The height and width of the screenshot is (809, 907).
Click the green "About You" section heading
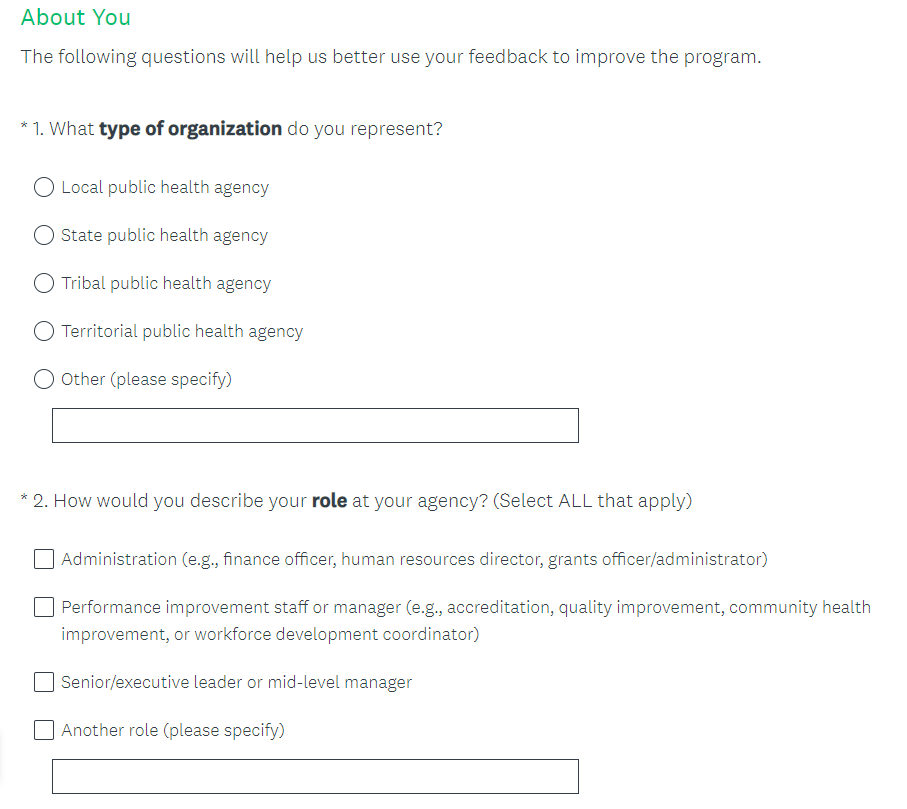coord(76,17)
